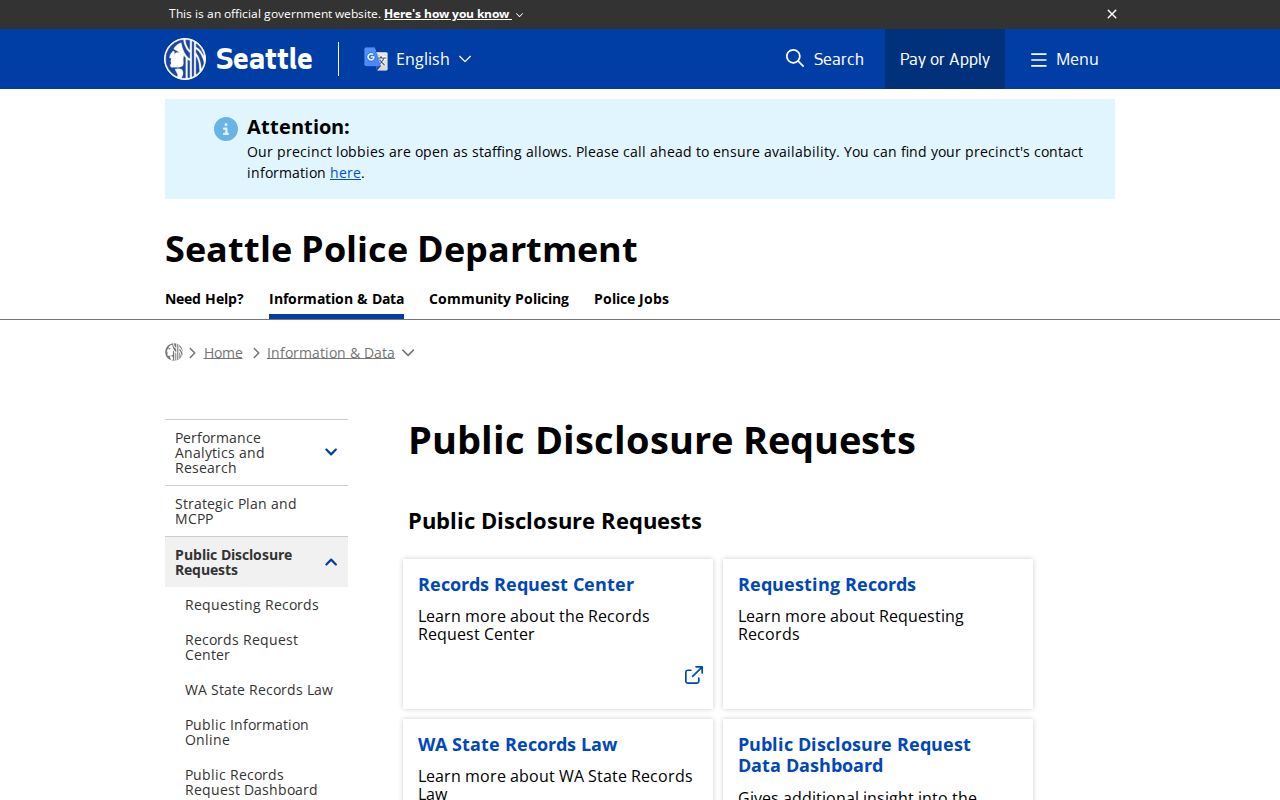
Task: Select Public Disclosure Requests in sidebar
Action: [x=234, y=562]
